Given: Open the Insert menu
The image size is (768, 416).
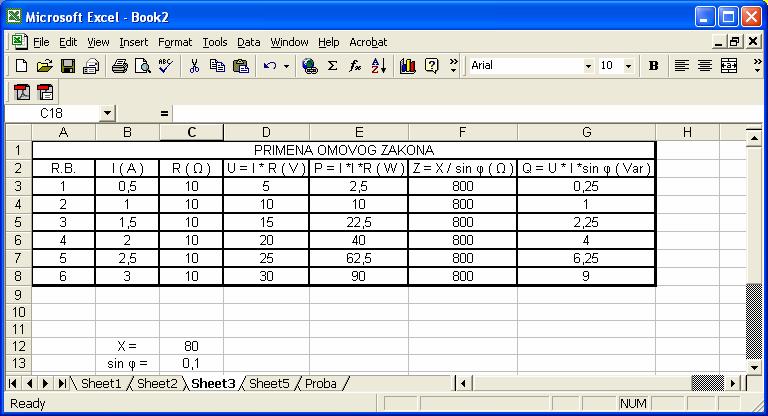Looking at the screenshot, I should point(133,42).
